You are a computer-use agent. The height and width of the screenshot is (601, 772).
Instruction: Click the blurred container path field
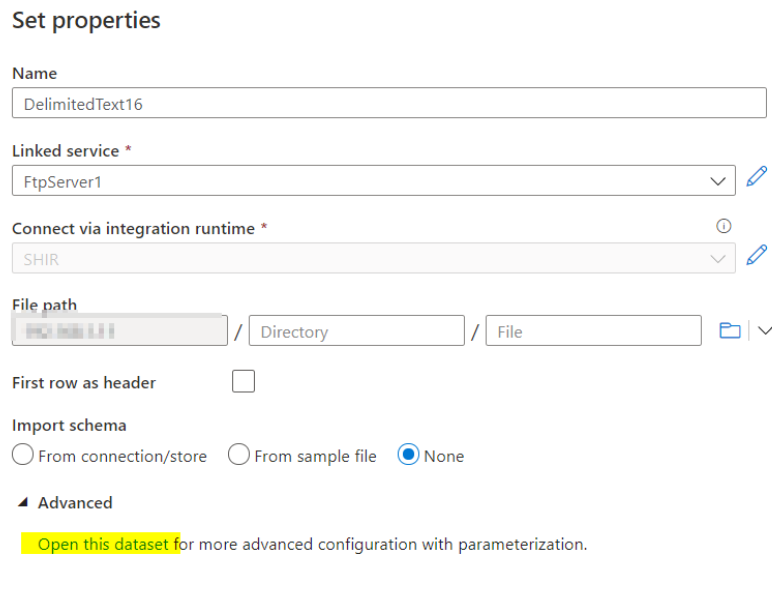120,331
